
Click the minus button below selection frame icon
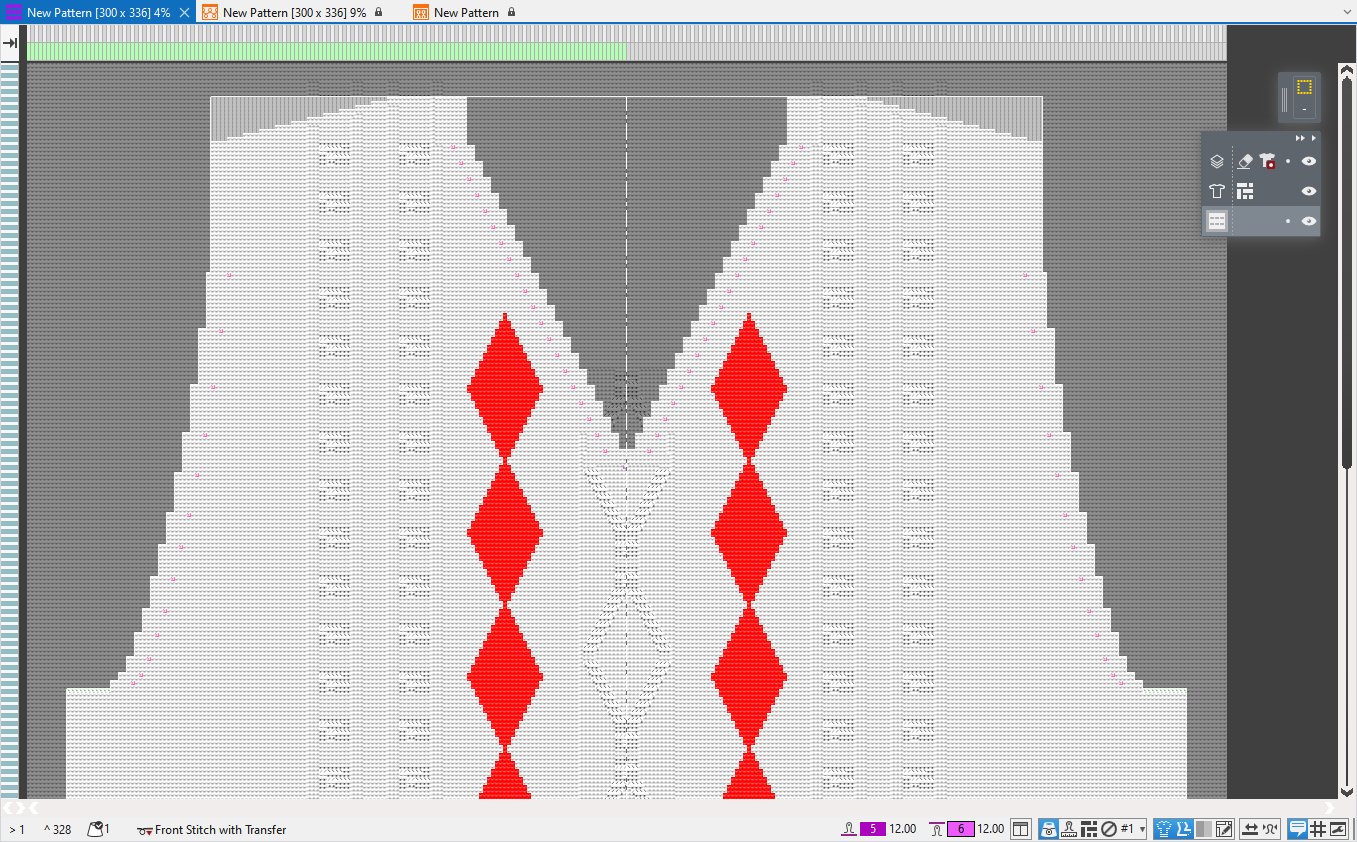pyautogui.click(x=1304, y=108)
